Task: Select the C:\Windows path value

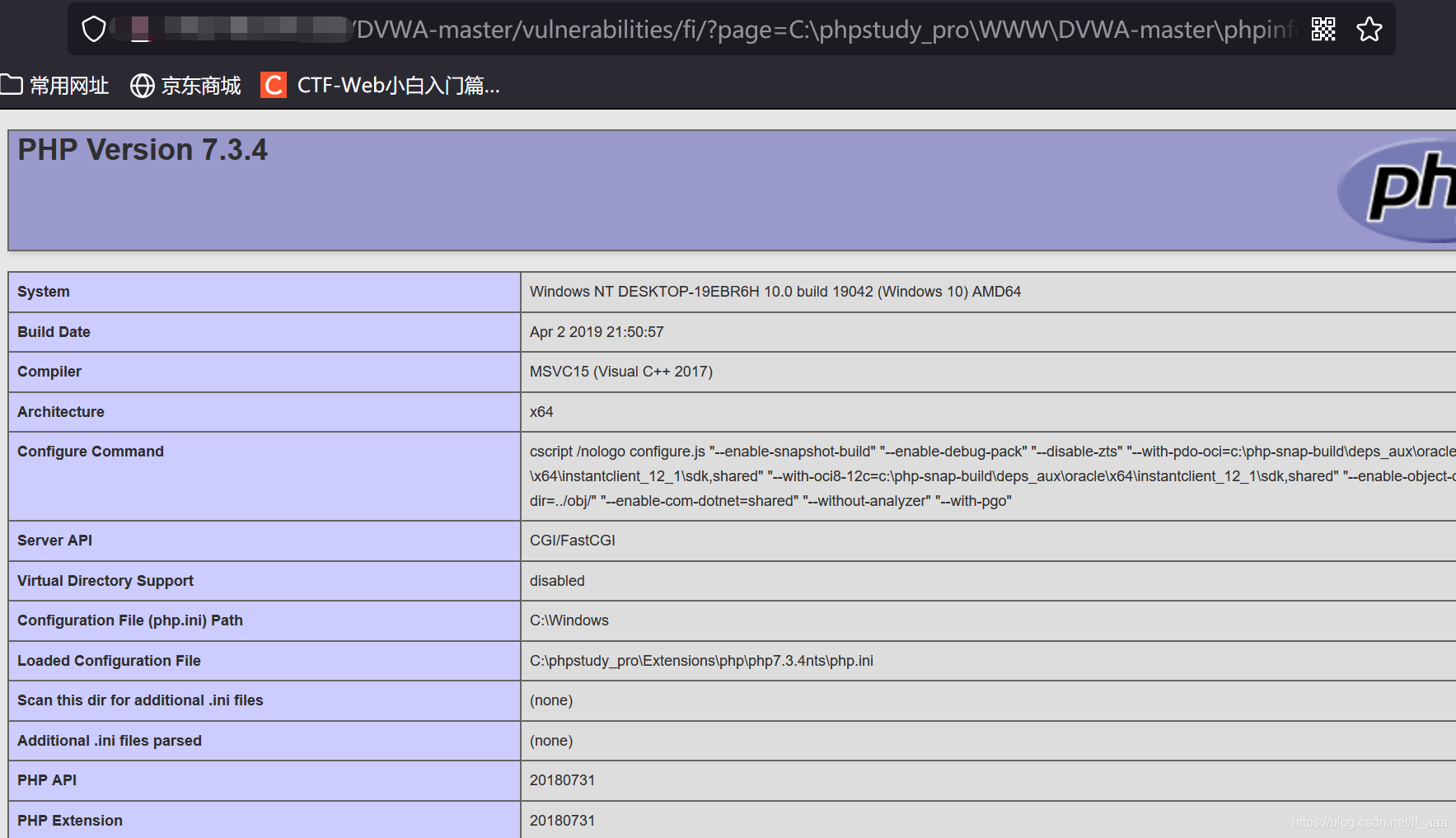Action: 569,620
